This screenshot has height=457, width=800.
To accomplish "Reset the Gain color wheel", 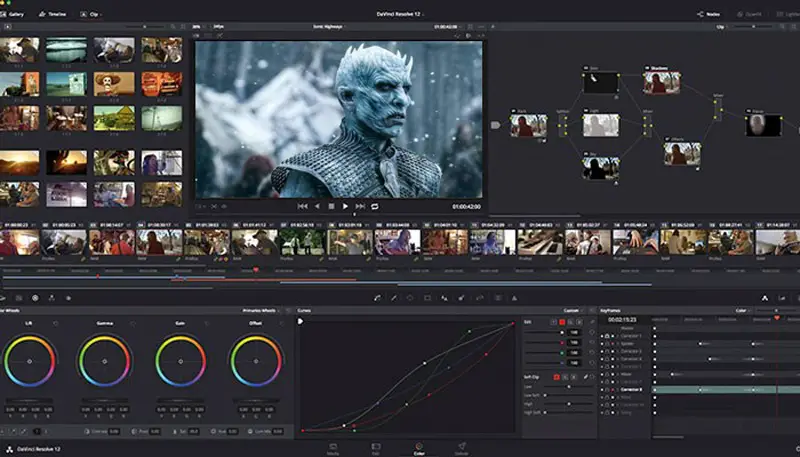I will tap(207, 323).
